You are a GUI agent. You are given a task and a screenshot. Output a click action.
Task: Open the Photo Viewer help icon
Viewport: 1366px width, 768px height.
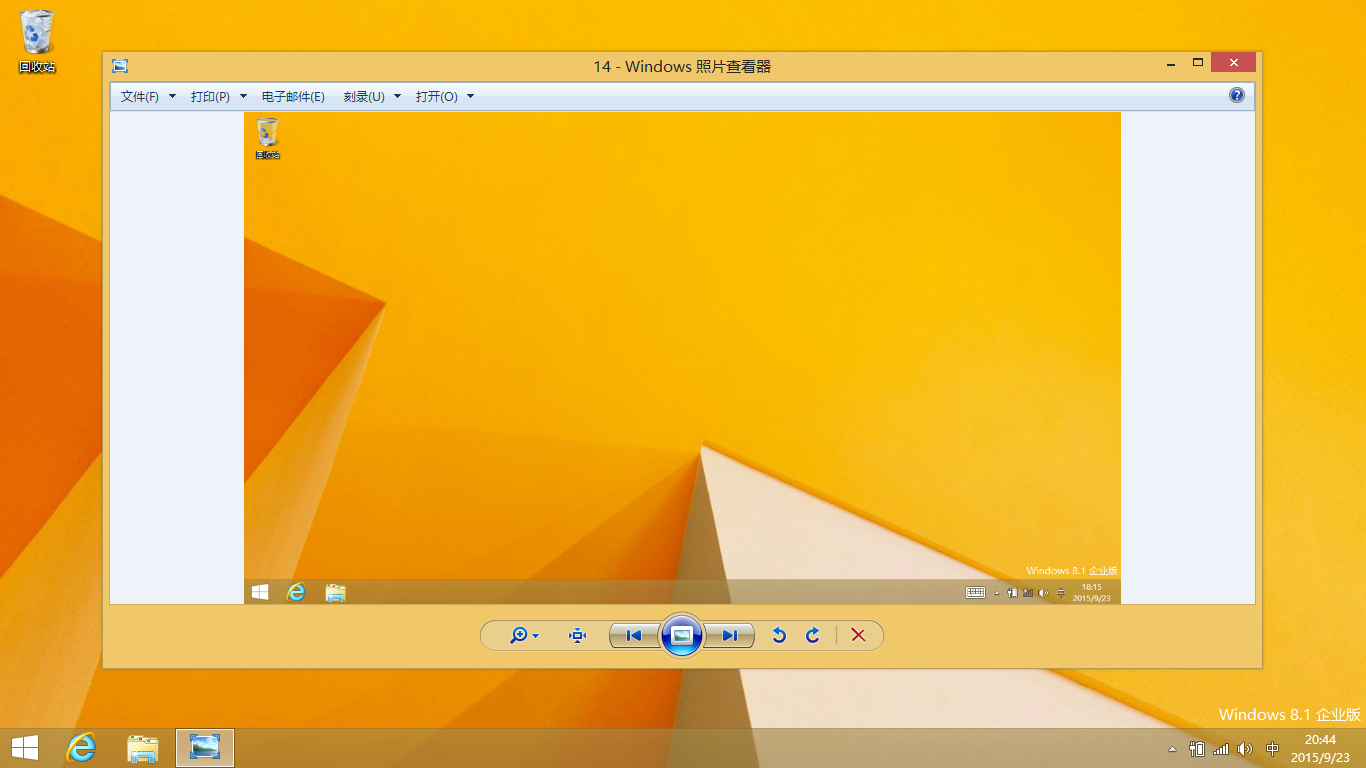coord(1237,96)
